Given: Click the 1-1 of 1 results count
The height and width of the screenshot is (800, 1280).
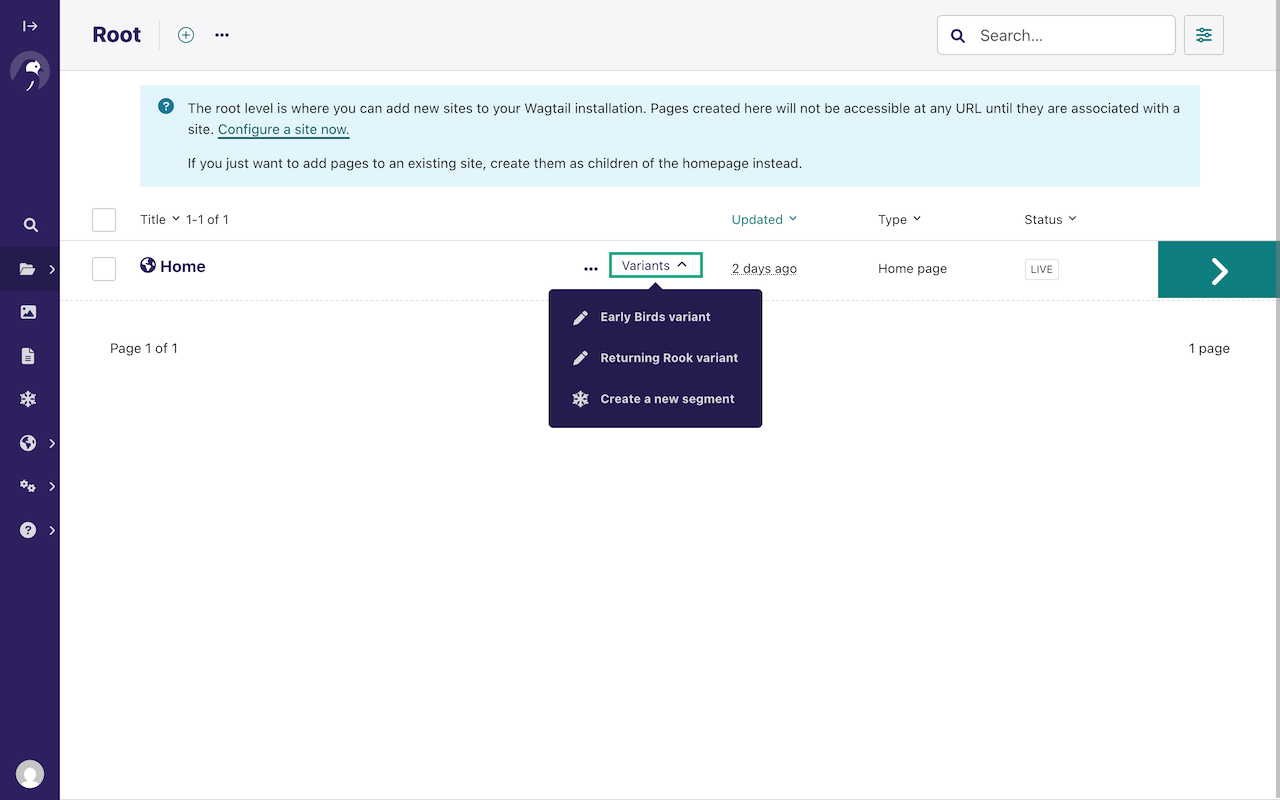Looking at the screenshot, I should [x=207, y=219].
